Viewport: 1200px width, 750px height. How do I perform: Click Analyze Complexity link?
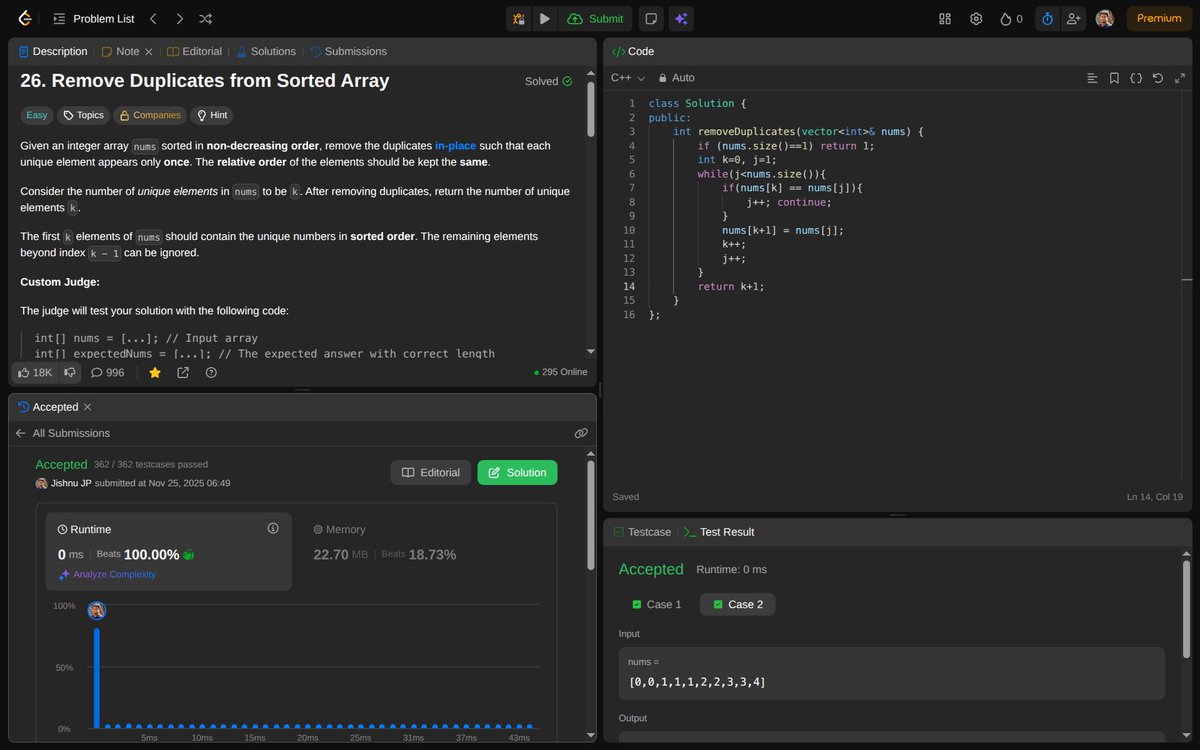107,574
